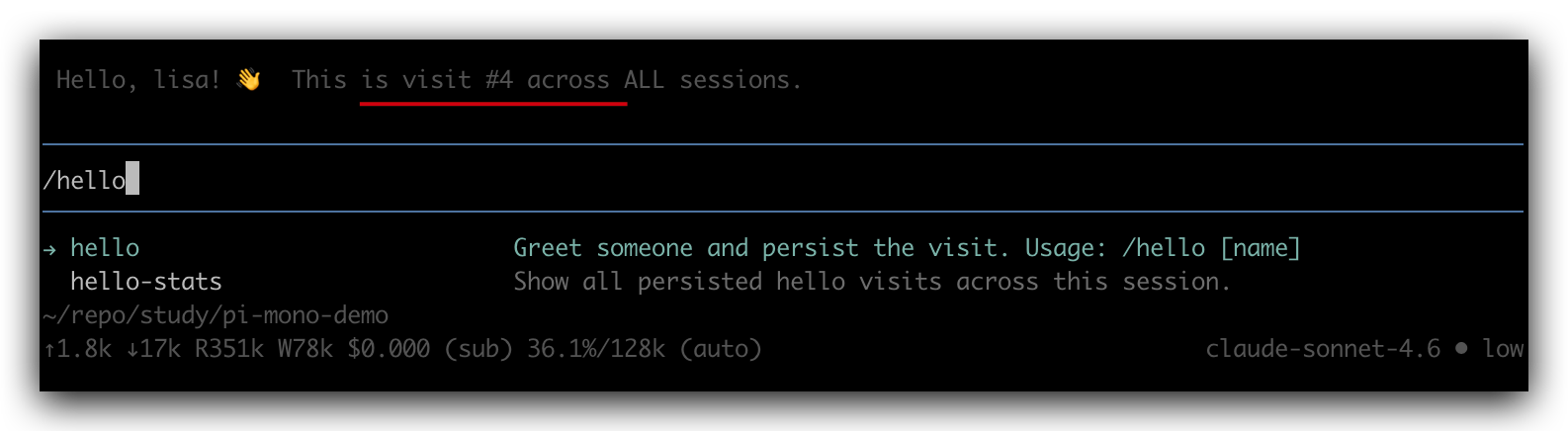Click the (auto) compaction label

pyautogui.click(x=721, y=349)
